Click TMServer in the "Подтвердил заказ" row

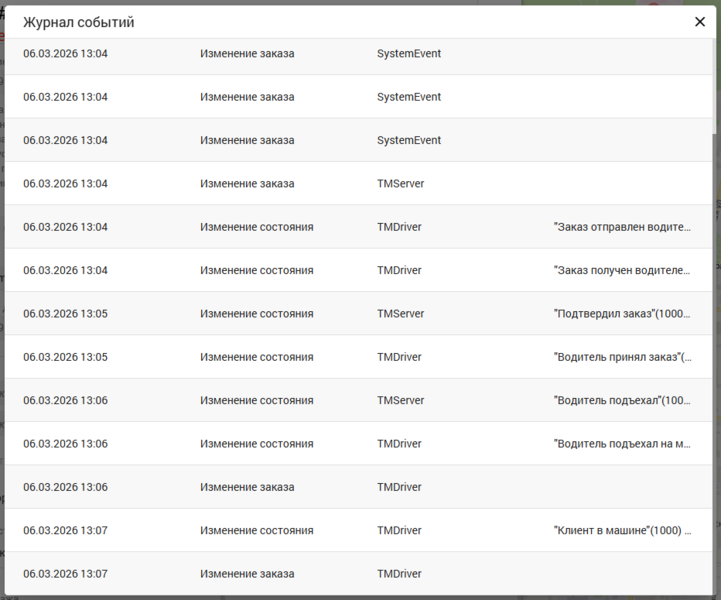click(x=400, y=314)
